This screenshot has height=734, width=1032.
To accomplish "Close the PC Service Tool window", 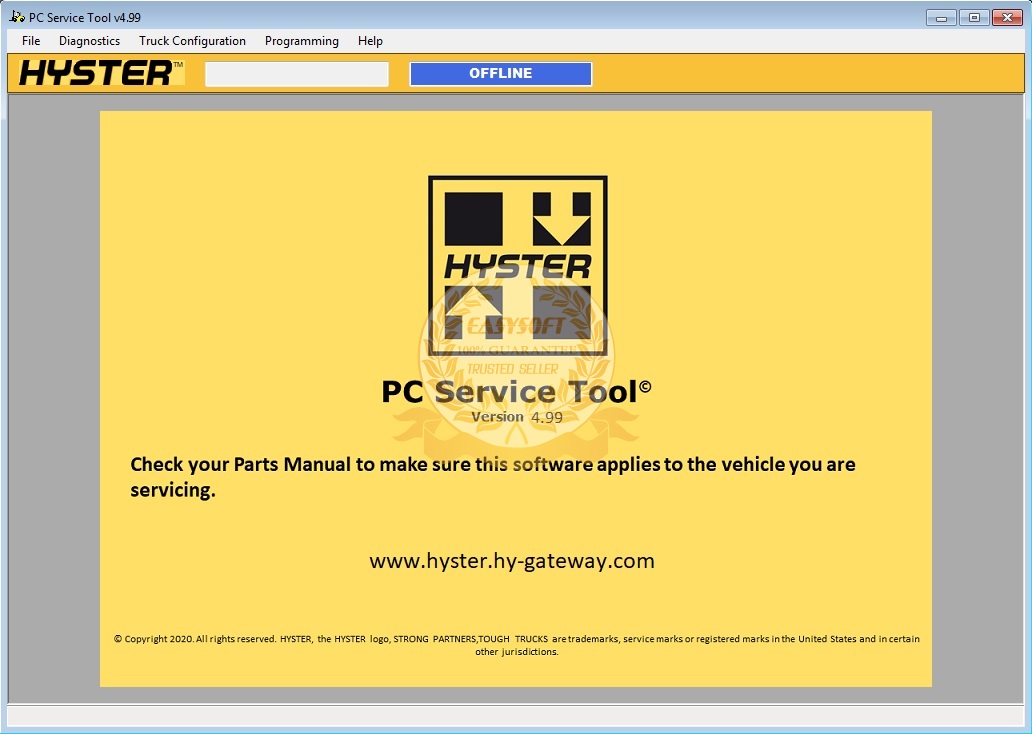I will 1007,18.
